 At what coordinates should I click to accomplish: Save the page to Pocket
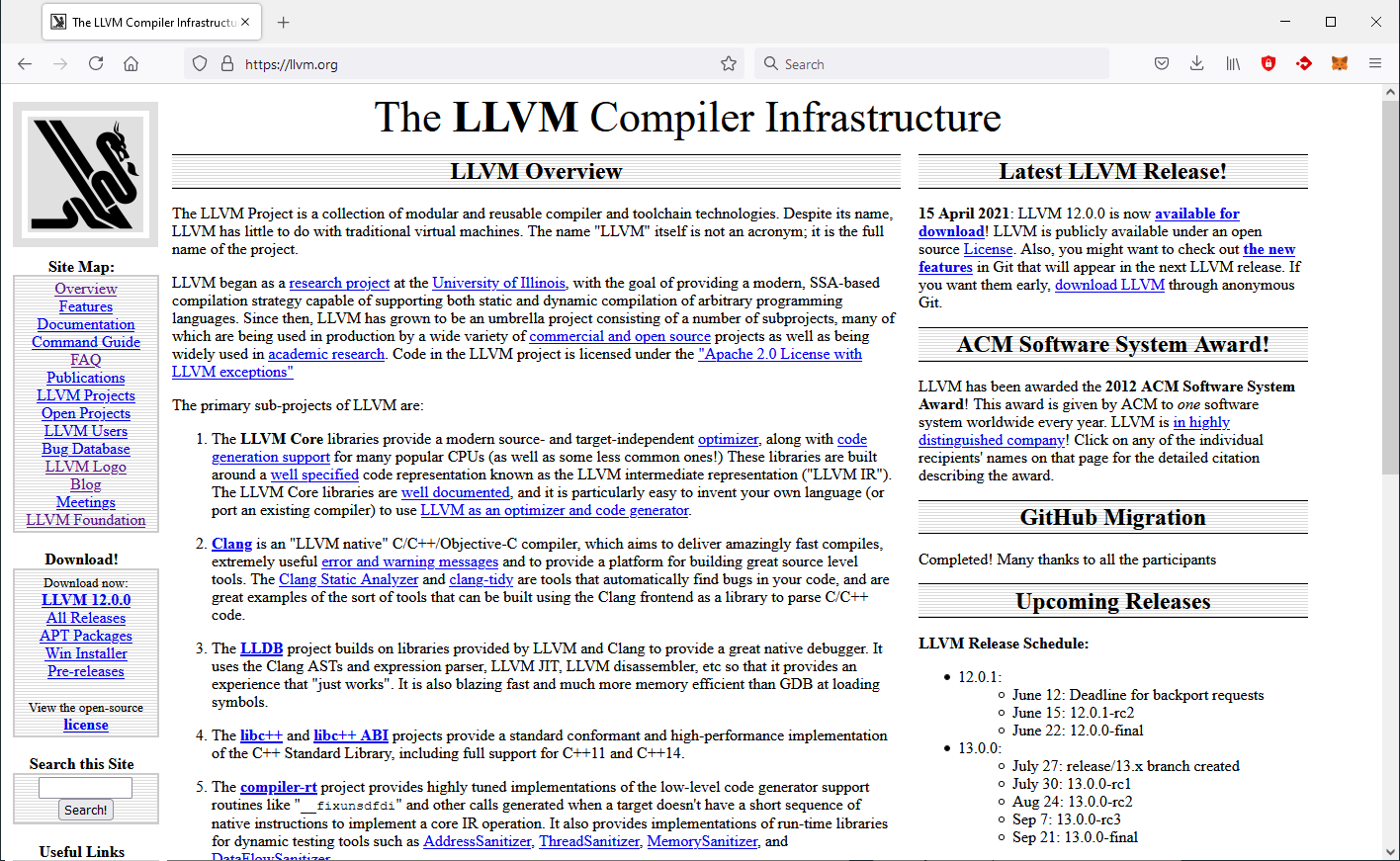point(1161,63)
